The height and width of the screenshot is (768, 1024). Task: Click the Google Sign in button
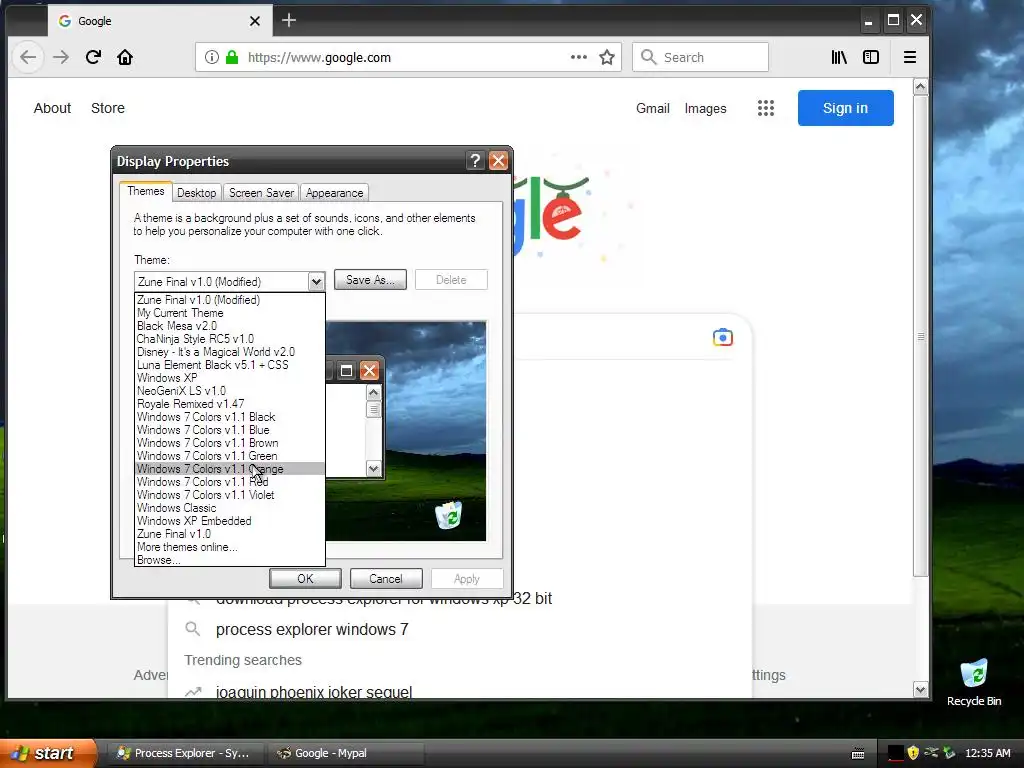click(x=845, y=108)
